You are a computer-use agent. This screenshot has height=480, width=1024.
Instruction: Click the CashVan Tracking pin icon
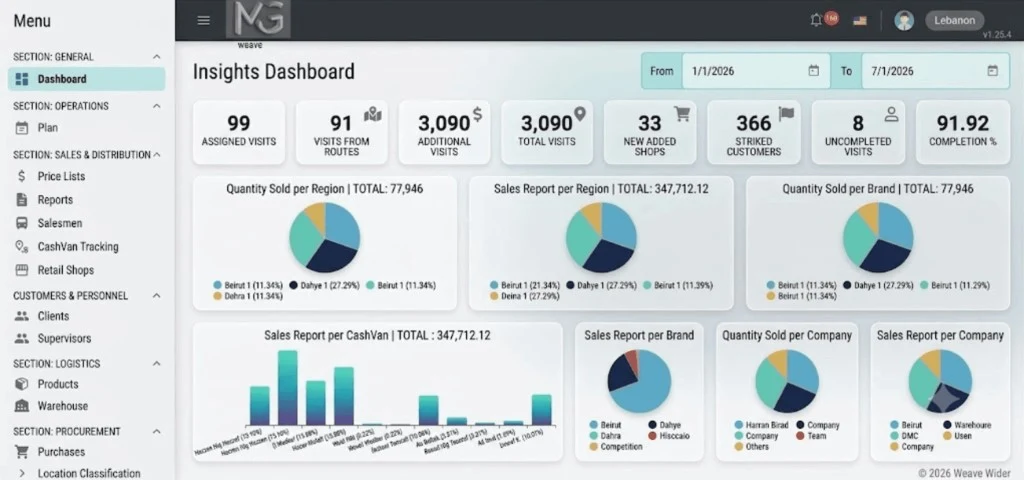click(x=22, y=247)
